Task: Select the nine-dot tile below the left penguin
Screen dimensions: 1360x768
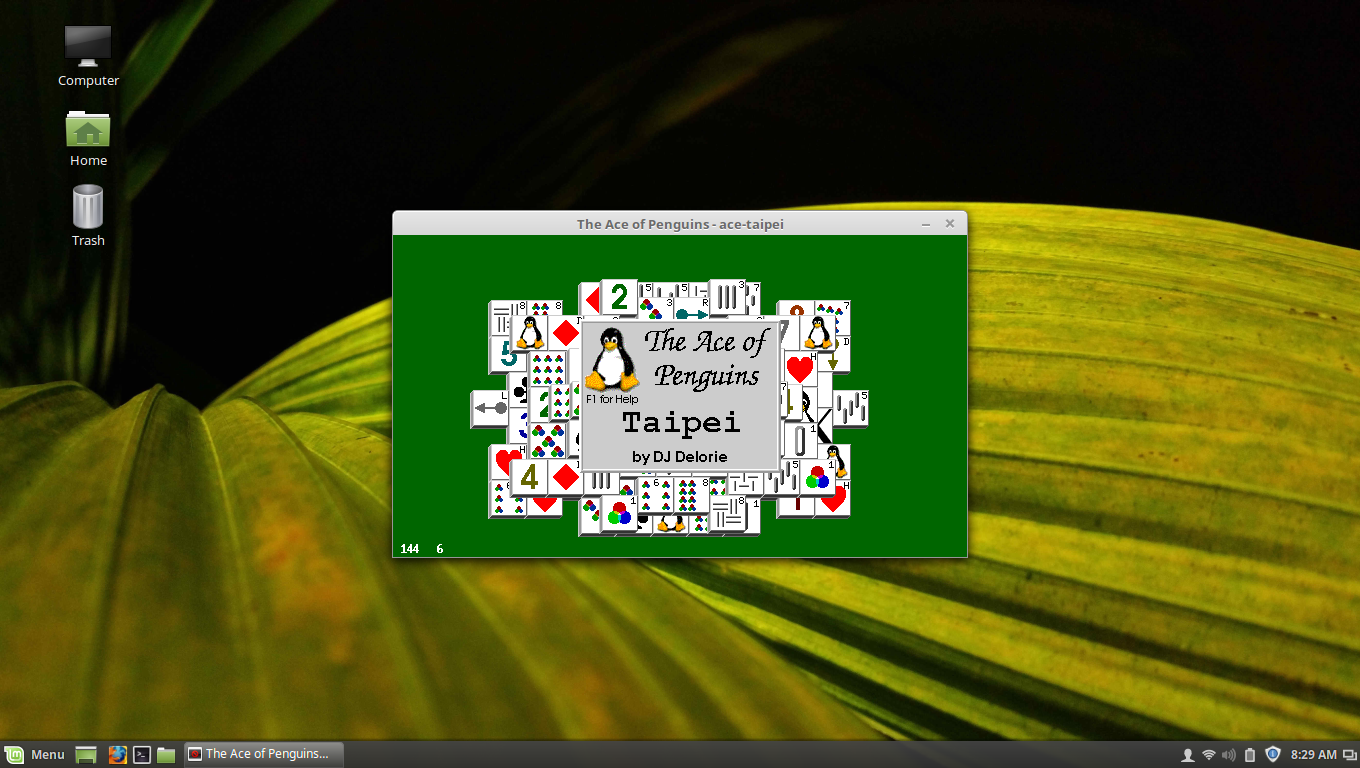Action: (x=547, y=369)
